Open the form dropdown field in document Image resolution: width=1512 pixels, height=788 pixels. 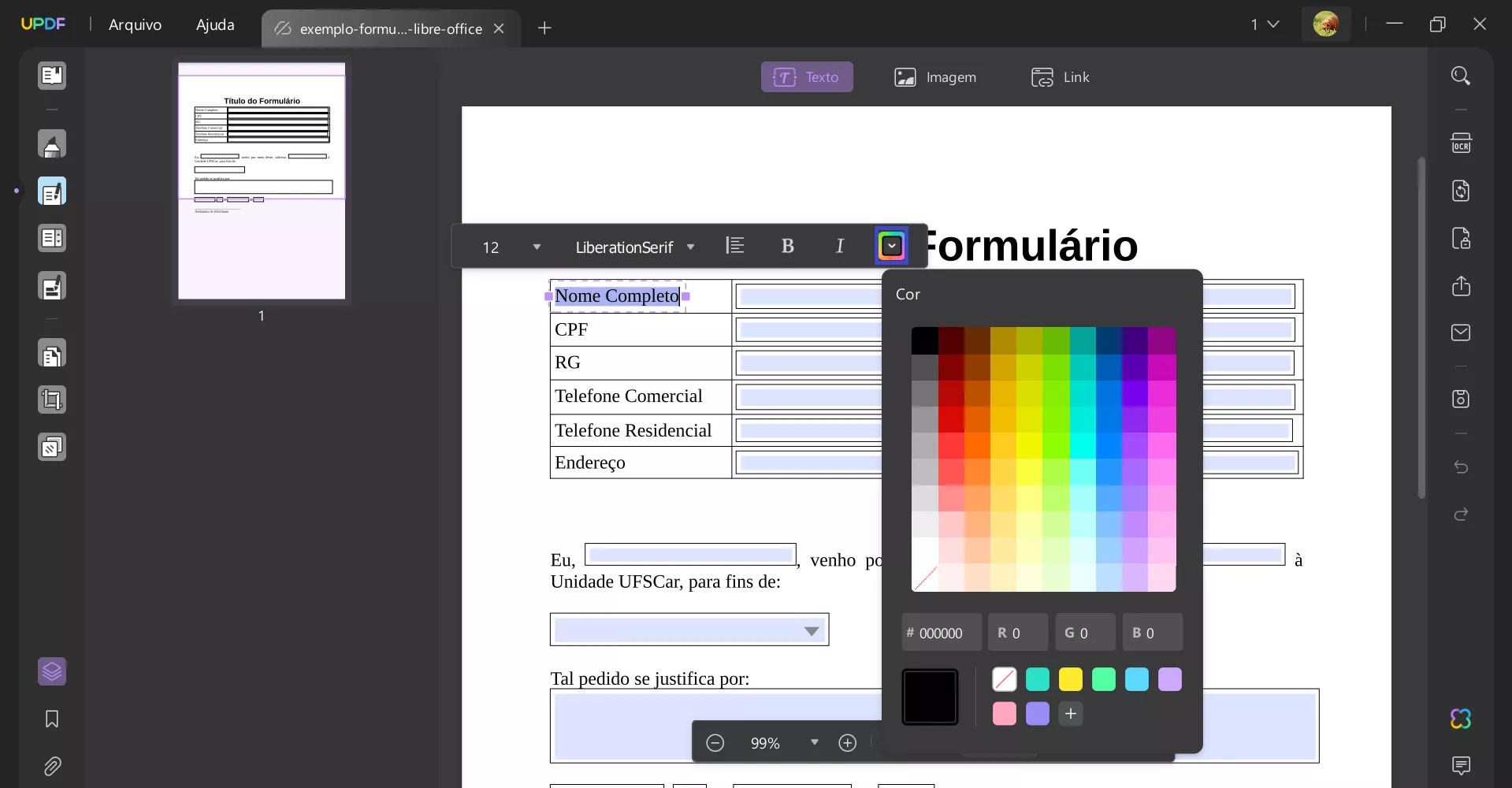point(689,630)
